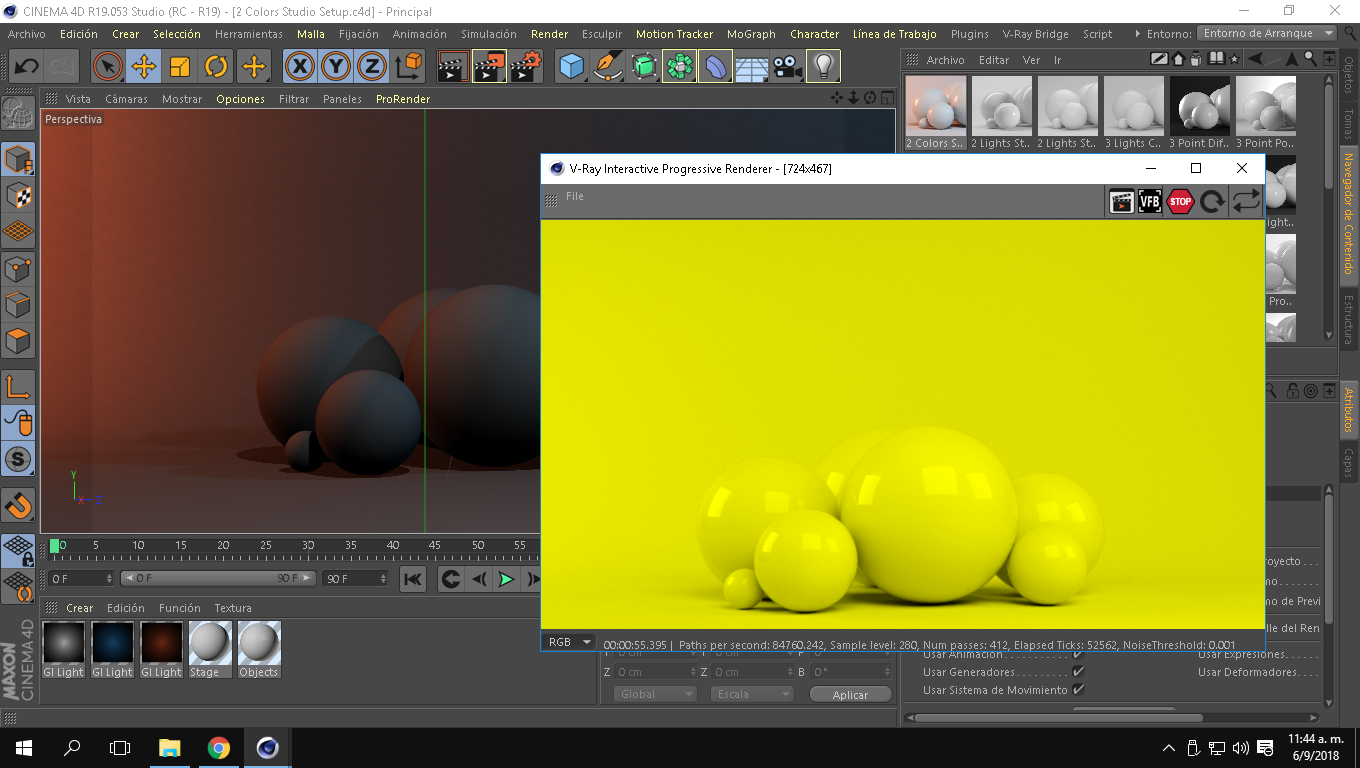Toggle the X axis lock

(299, 67)
